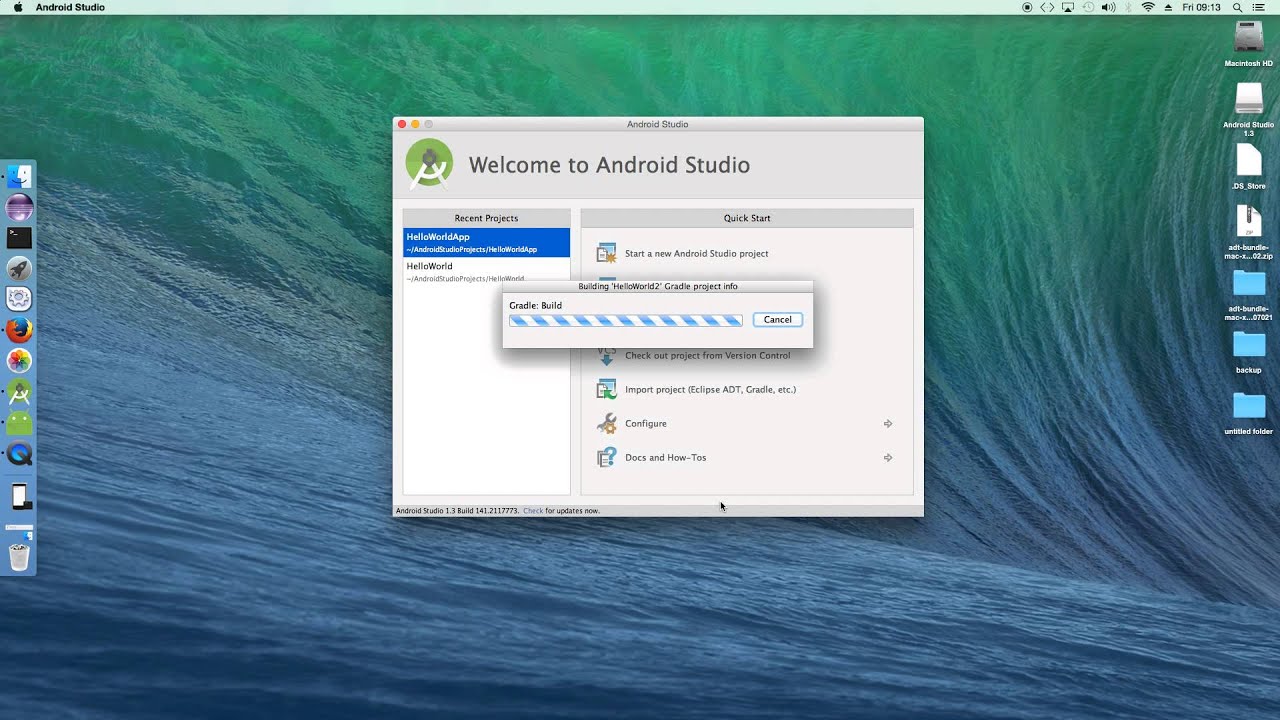The width and height of the screenshot is (1280, 720).
Task: Click the screen recording status icon
Action: [1027, 7]
